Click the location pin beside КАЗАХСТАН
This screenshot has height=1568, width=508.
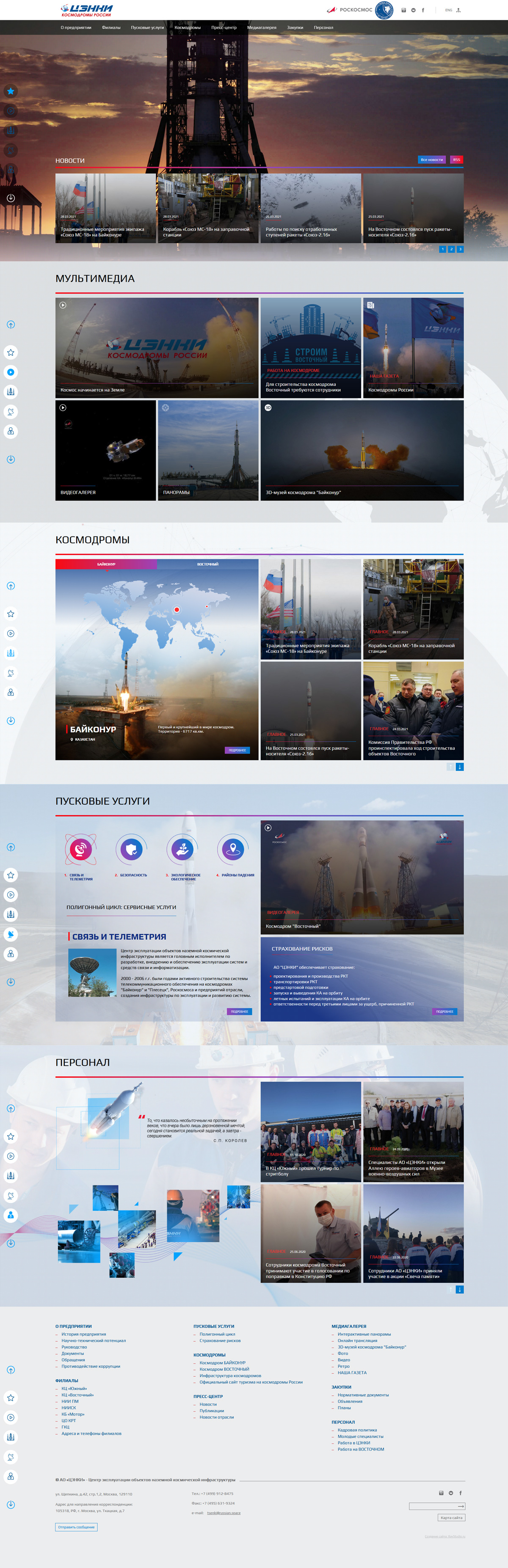tap(72, 740)
